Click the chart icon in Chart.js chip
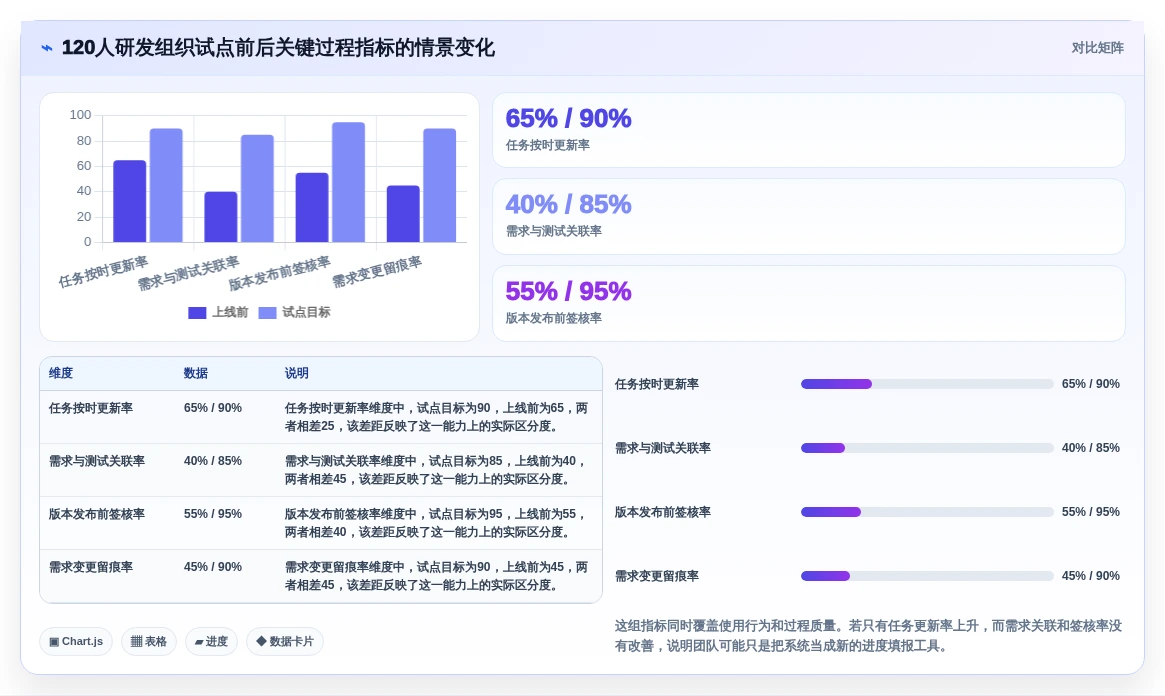Image resolution: width=1165 pixels, height=696 pixels. pos(54,642)
